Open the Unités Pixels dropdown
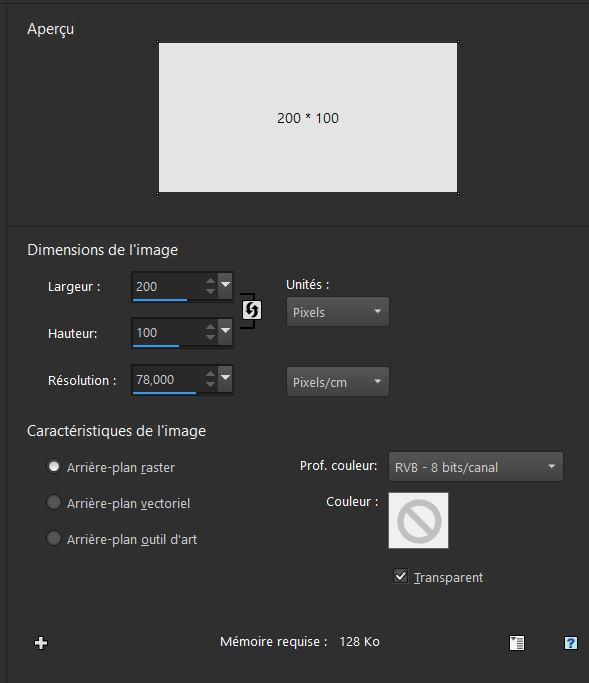The width and height of the screenshot is (589, 683). tap(338, 312)
